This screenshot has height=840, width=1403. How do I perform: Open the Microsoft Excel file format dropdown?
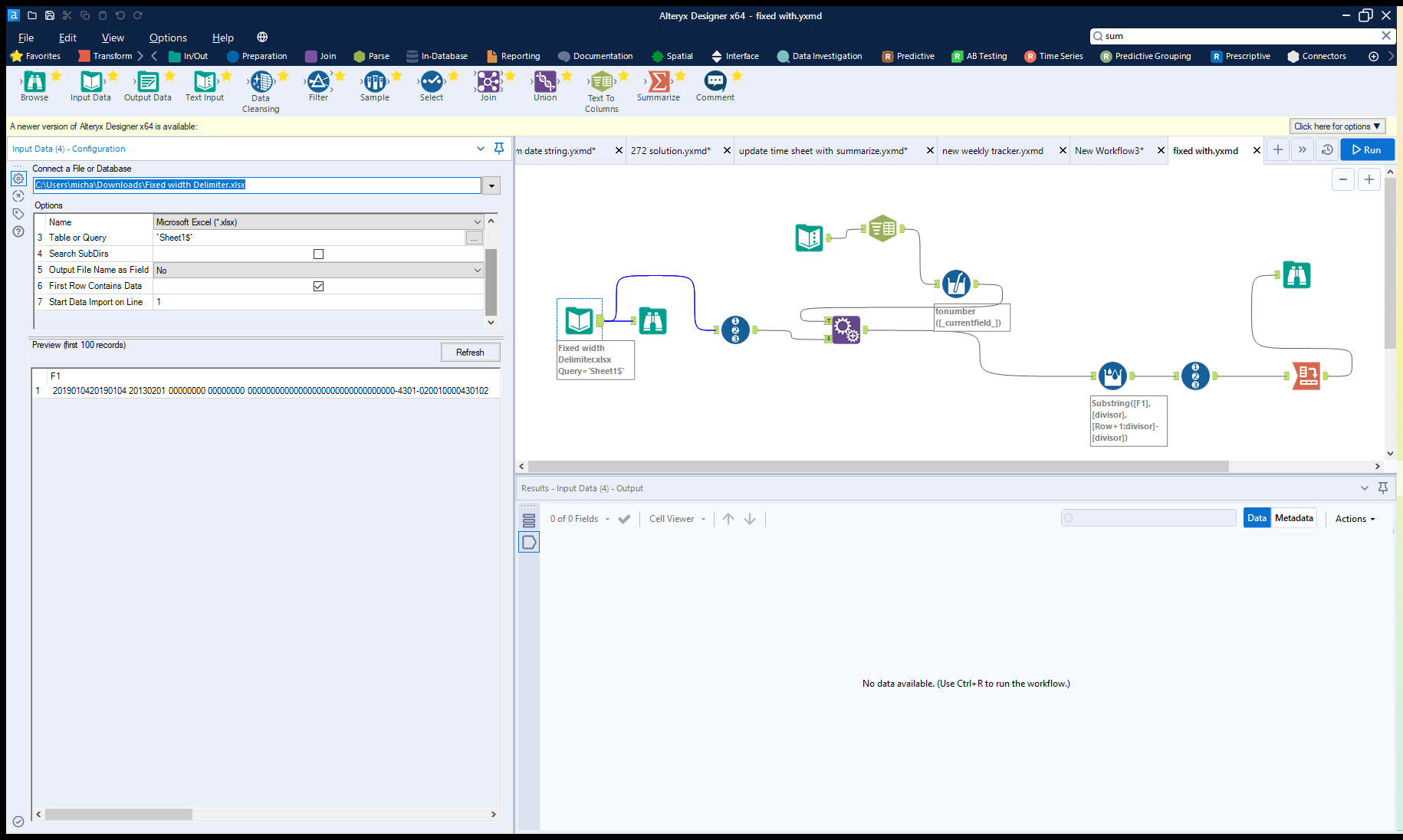pos(477,221)
